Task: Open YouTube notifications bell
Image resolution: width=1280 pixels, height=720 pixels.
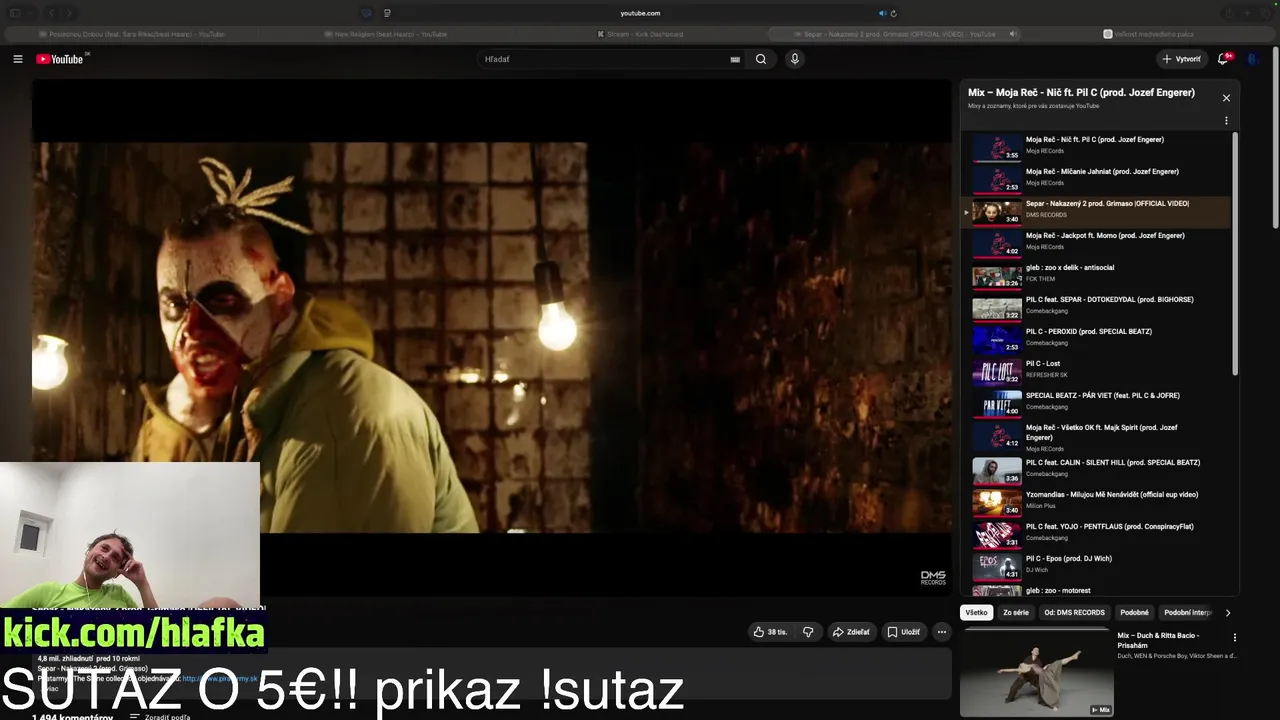Action: click(1223, 59)
